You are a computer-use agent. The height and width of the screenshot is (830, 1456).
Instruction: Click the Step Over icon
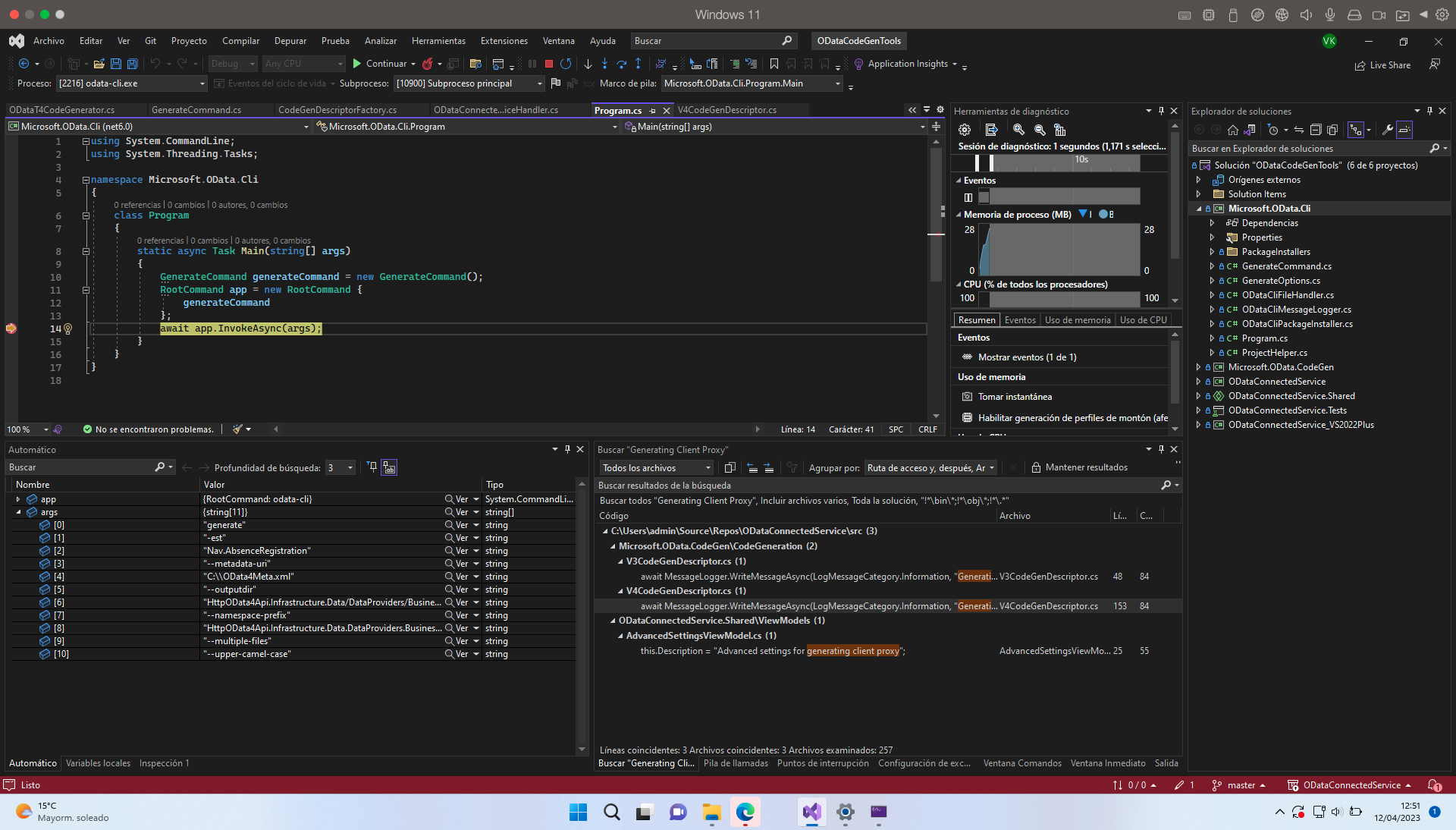tap(621, 64)
